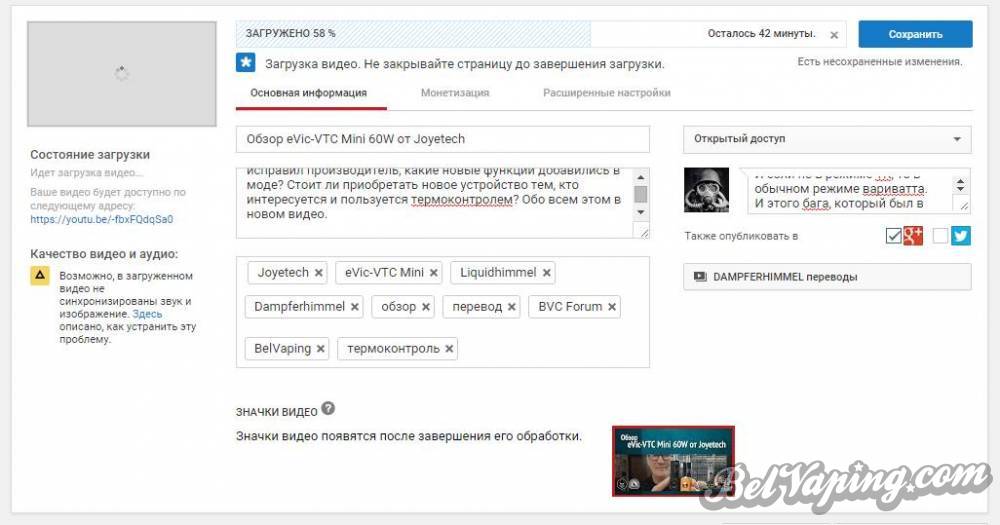The image size is (1000, 525).
Task: Open the youtu.be video link
Action: (101, 219)
